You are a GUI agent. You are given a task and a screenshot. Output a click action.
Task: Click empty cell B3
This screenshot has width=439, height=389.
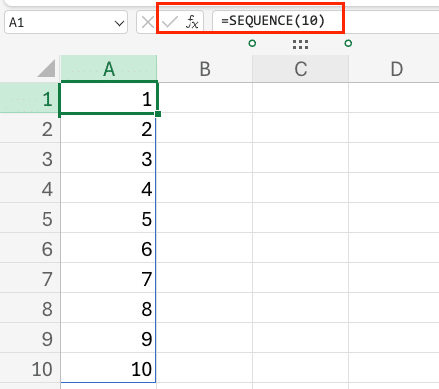204,158
